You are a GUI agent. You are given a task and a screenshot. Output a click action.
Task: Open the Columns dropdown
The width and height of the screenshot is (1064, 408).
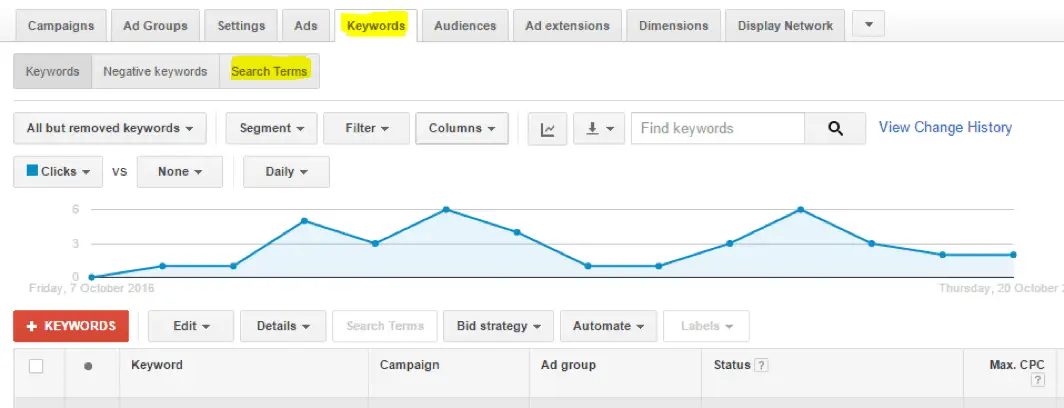(x=462, y=128)
